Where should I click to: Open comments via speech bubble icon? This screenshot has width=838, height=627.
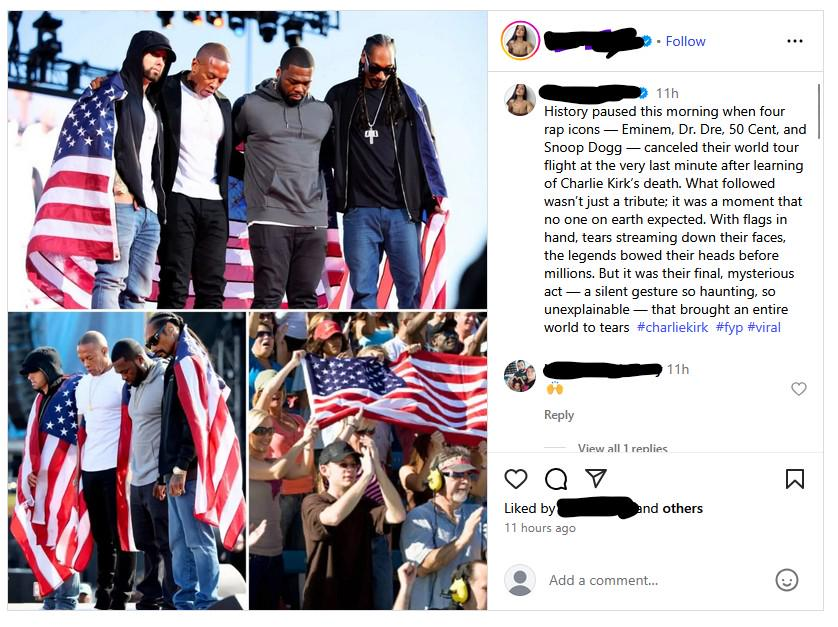coord(556,478)
